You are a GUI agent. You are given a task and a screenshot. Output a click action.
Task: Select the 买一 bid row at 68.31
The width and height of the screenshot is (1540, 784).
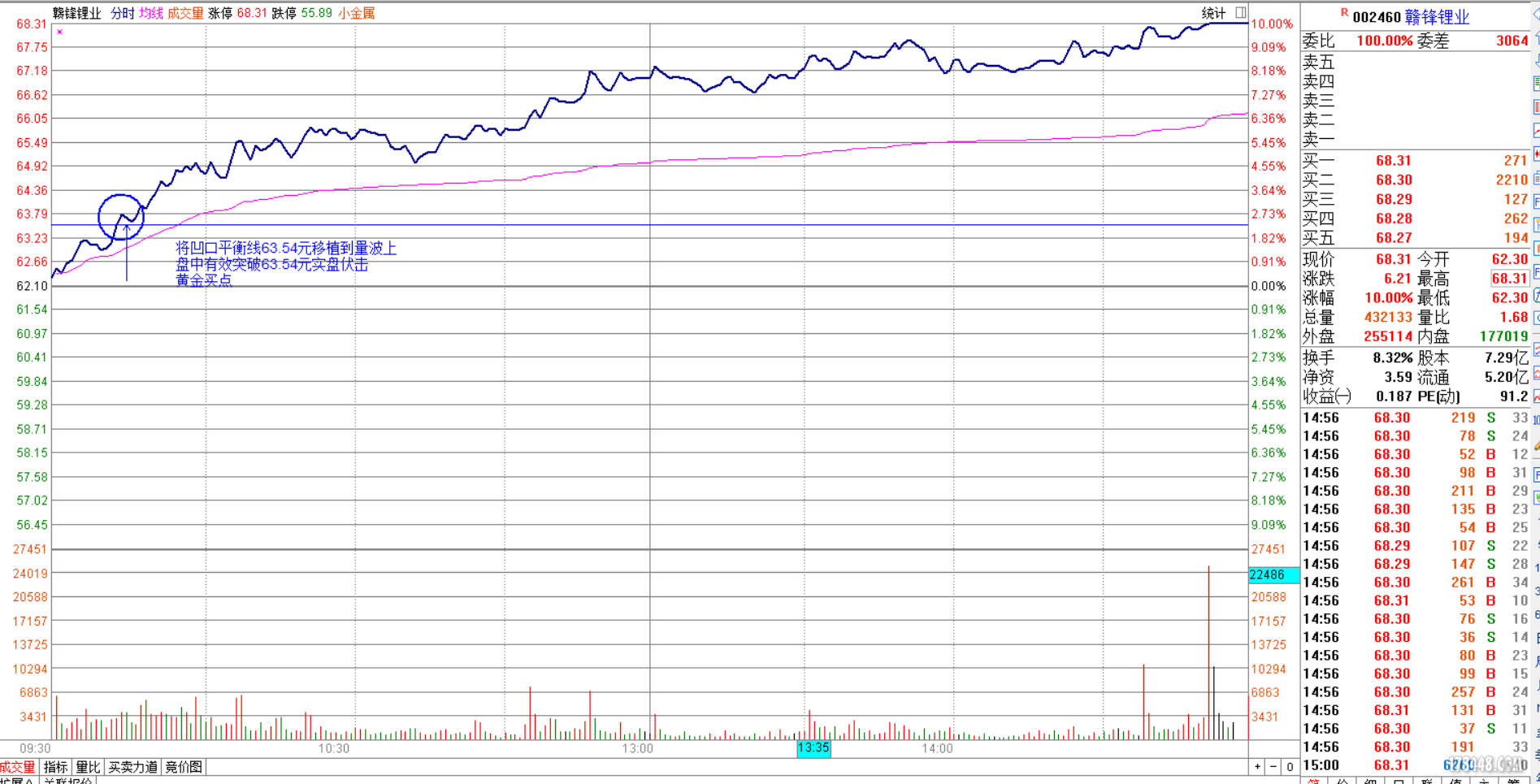1415,161
